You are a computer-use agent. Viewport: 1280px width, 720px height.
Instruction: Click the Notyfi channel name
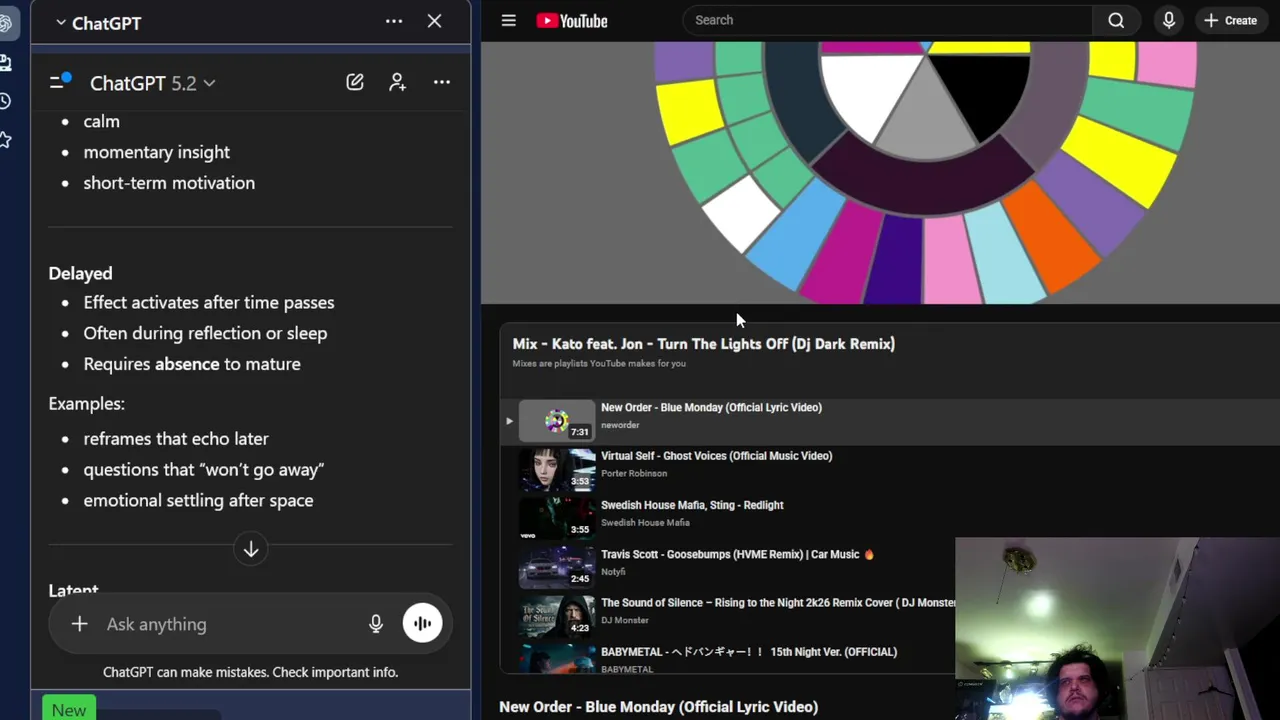pos(613,572)
